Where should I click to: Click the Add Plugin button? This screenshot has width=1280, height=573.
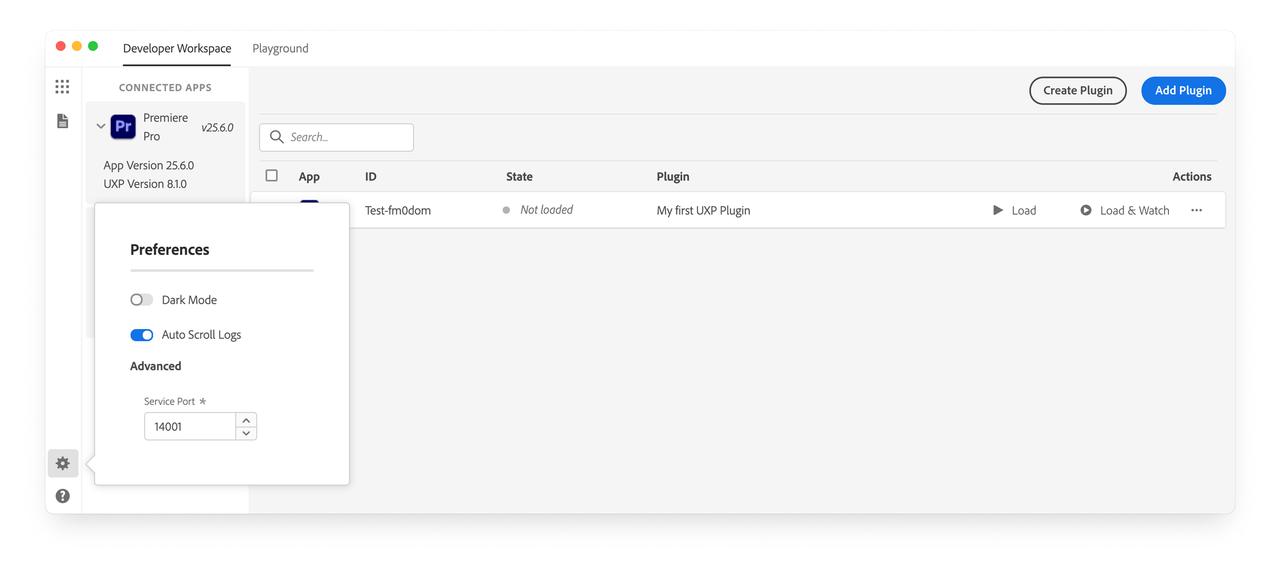coord(1183,90)
